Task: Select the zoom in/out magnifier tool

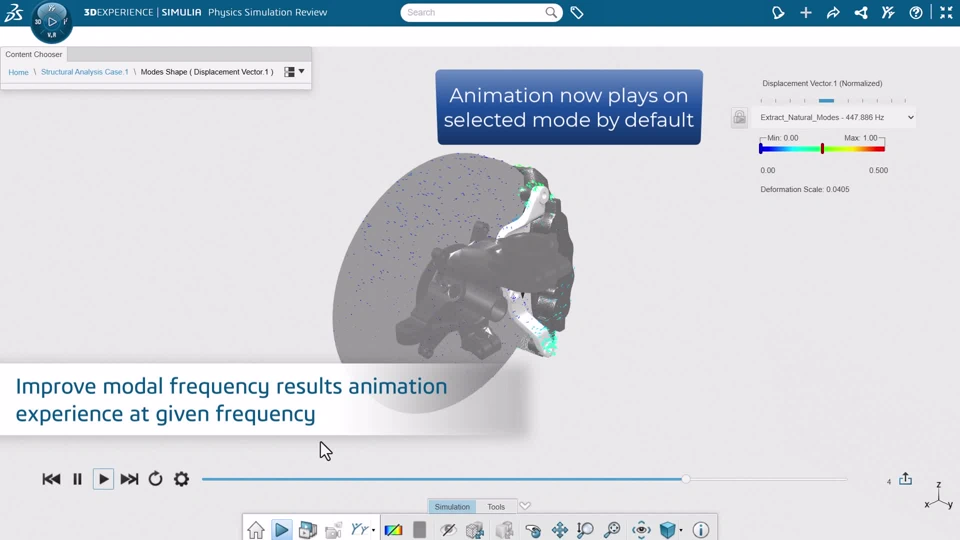Action: 585,530
